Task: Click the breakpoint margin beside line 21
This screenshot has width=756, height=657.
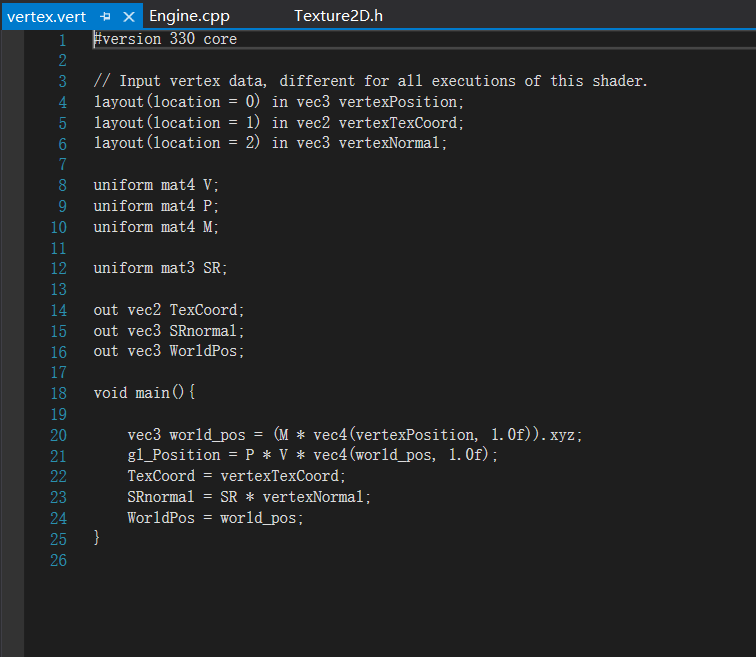Action: (12, 455)
